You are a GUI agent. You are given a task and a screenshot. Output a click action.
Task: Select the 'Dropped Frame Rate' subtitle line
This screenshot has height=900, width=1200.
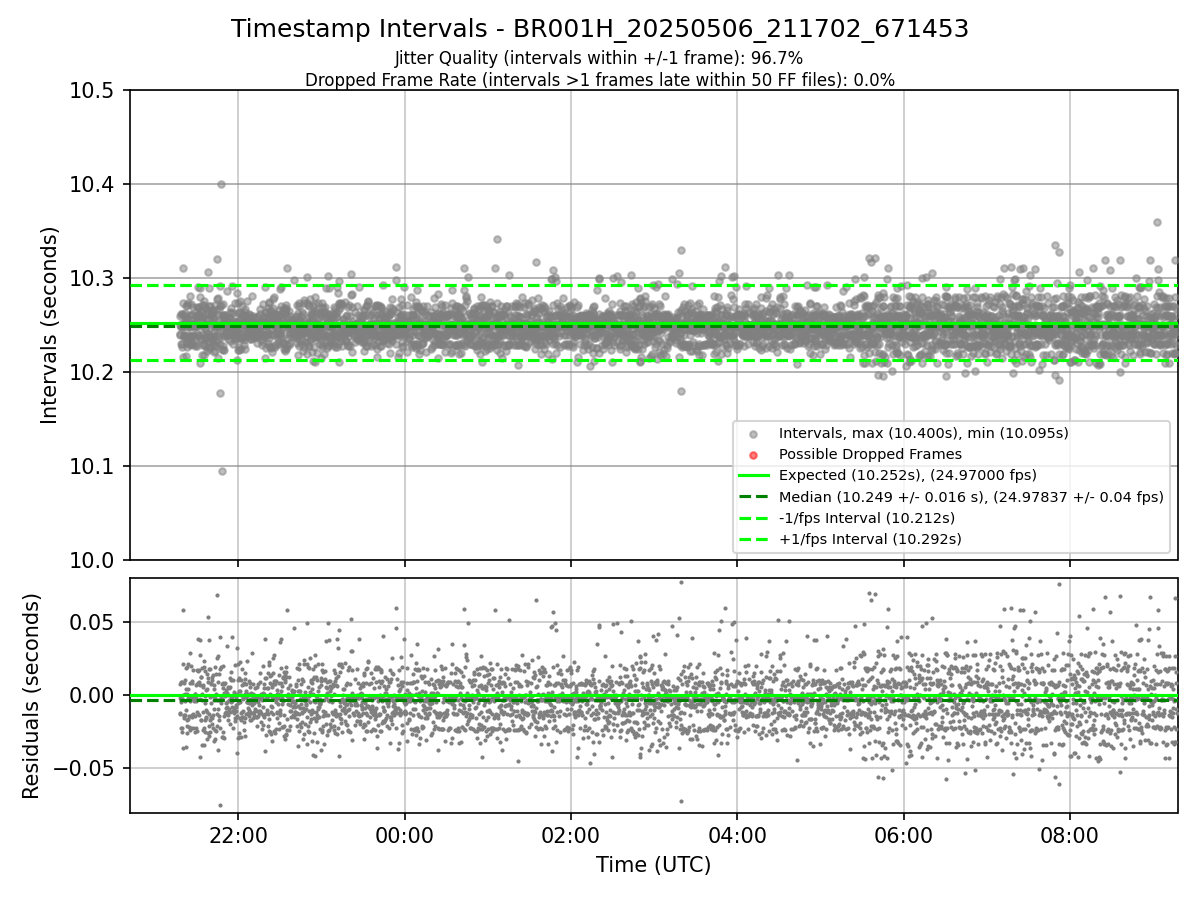pyautogui.click(x=600, y=80)
